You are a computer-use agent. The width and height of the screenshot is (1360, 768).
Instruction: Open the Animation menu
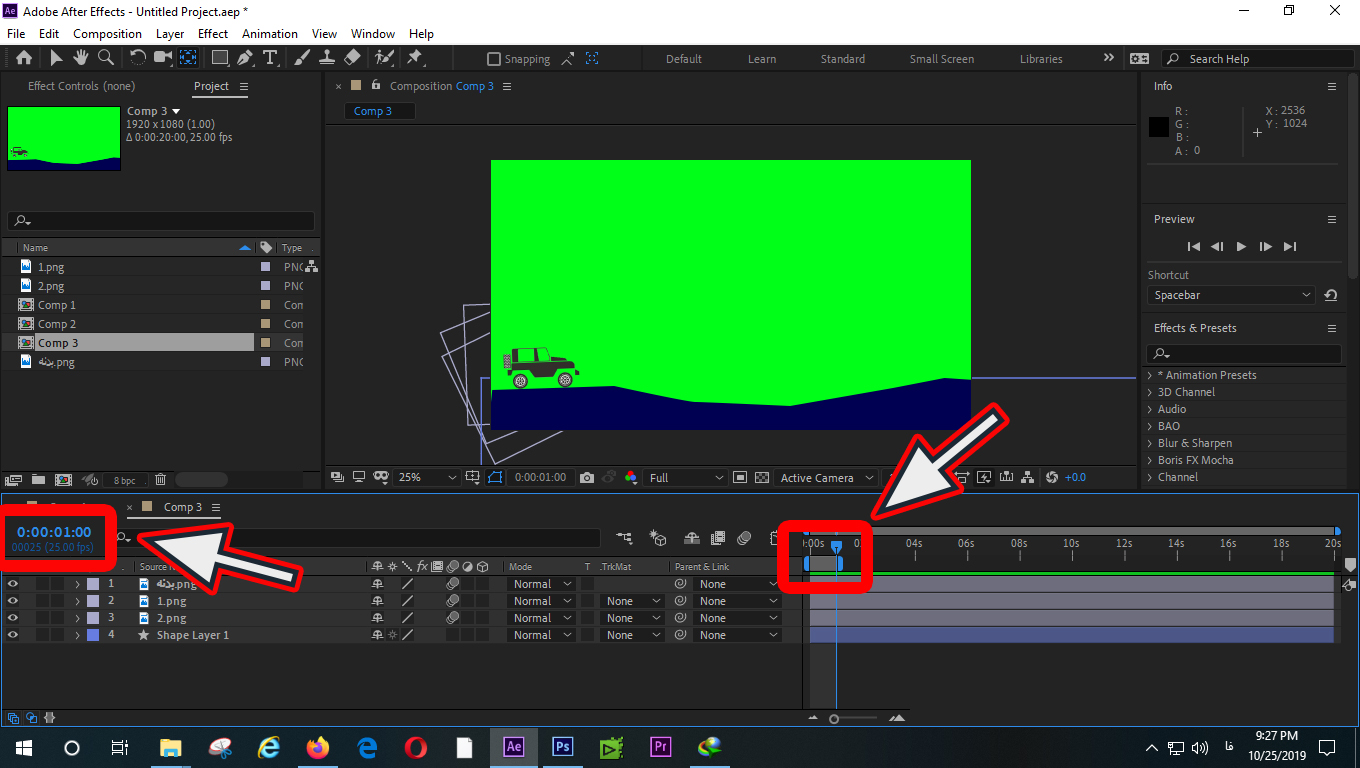270,33
